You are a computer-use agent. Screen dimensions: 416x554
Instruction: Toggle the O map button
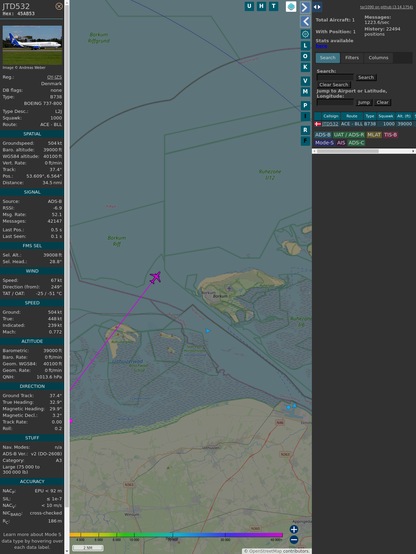(305, 56)
